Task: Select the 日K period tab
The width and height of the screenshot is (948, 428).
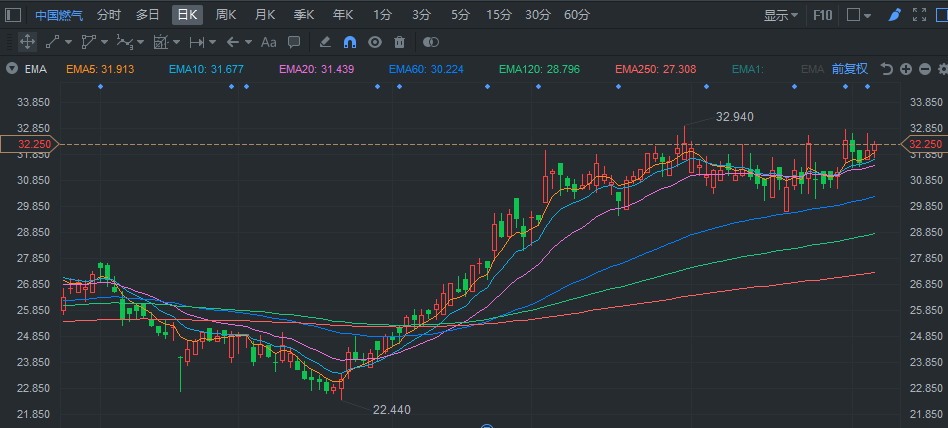Action: click(x=187, y=15)
